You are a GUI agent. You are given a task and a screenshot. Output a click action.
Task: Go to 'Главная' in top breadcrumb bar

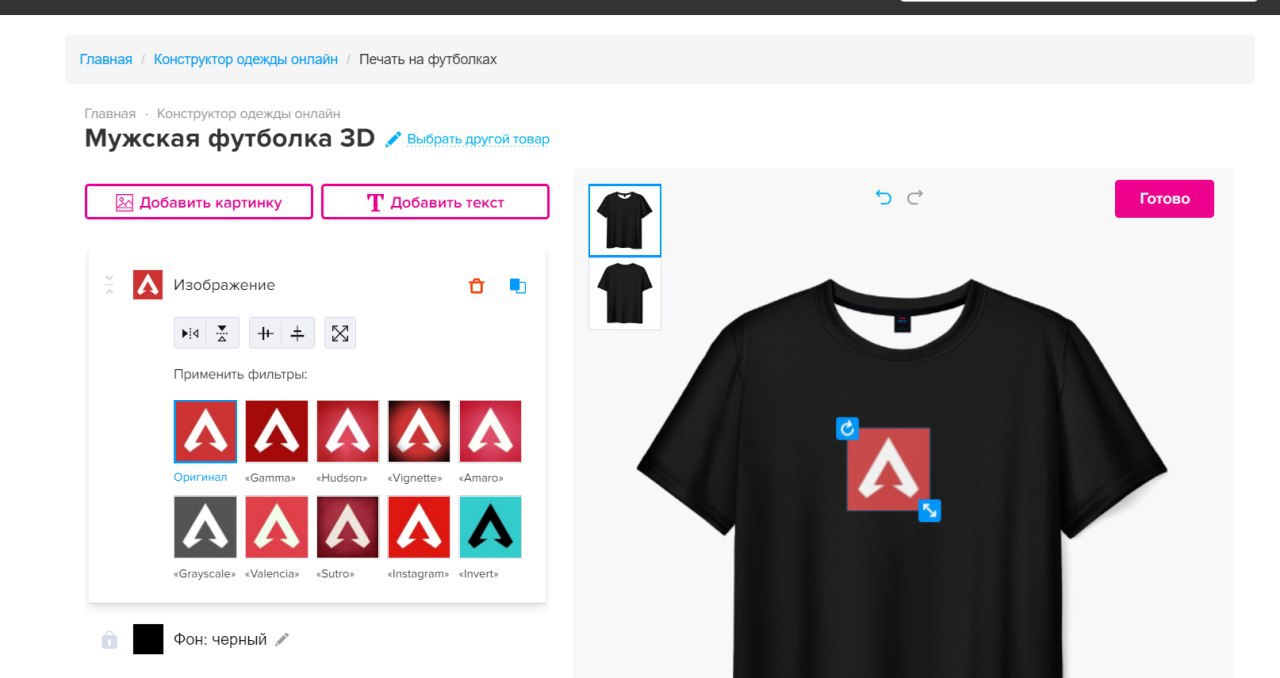click(106, 59)
